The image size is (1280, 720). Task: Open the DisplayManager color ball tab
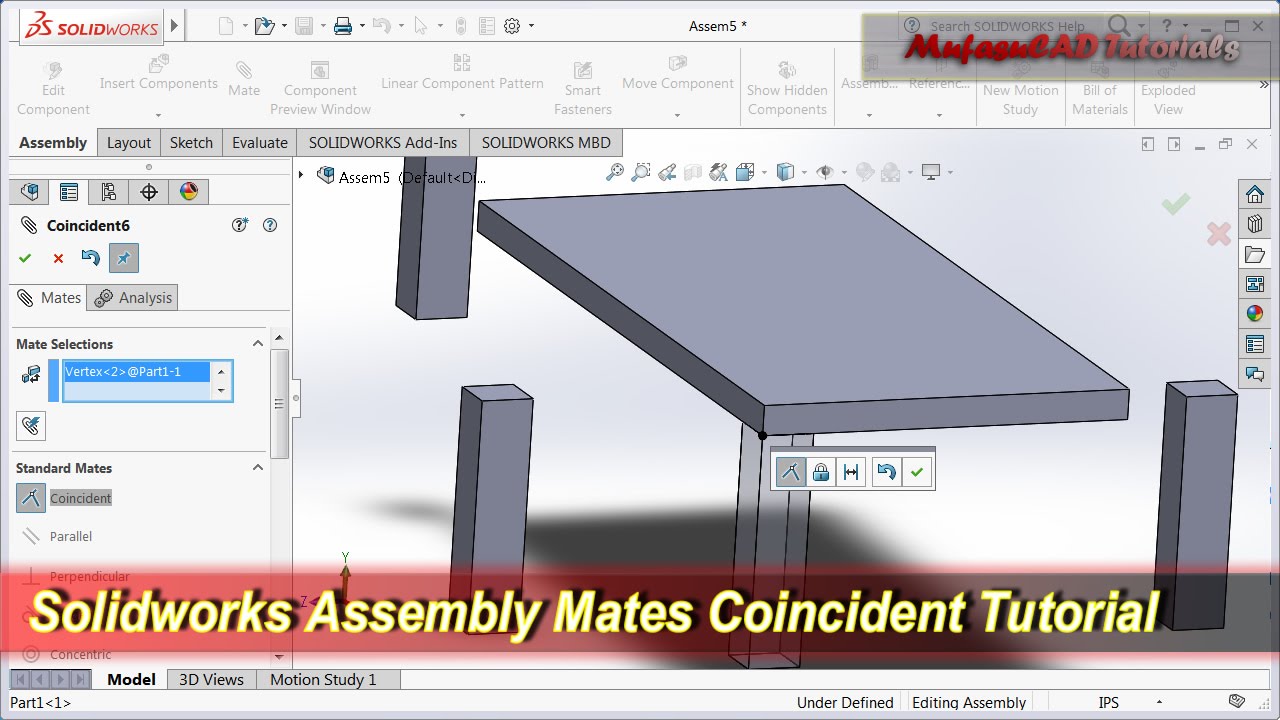click(x=189, y=191)
